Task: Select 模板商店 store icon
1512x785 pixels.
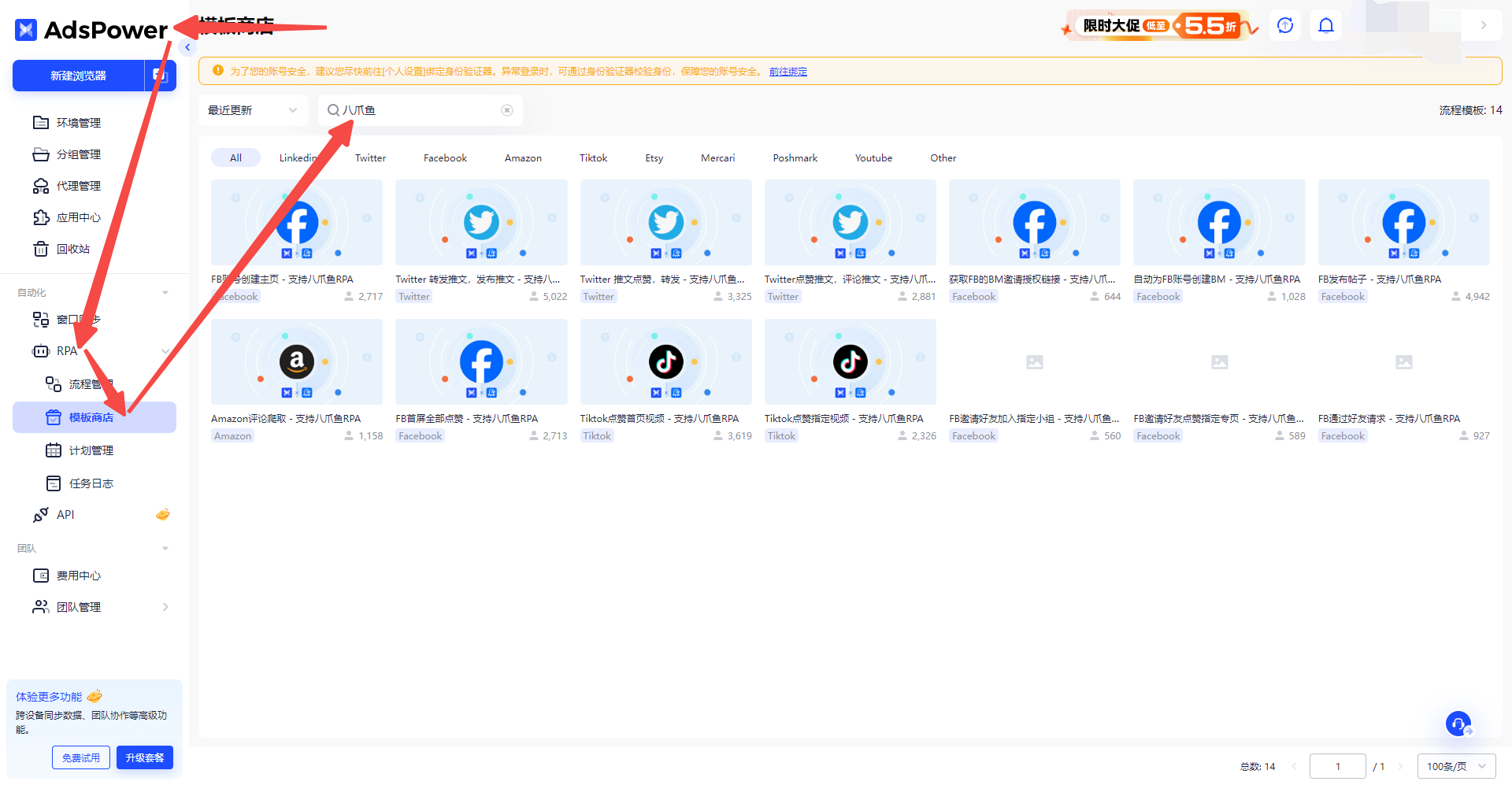Action: point(54,417)
